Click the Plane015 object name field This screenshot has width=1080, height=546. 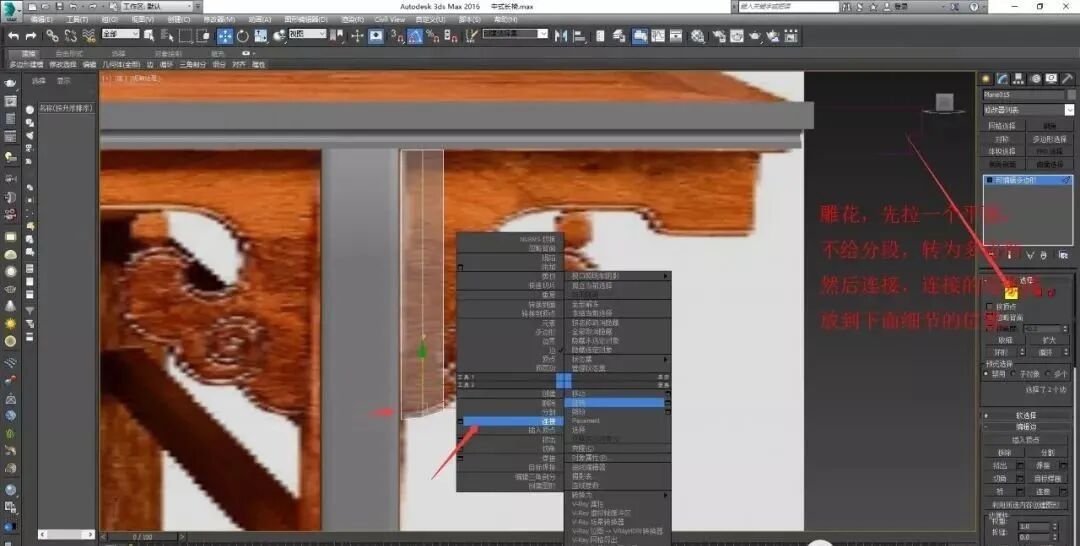tap(1023, 94)
